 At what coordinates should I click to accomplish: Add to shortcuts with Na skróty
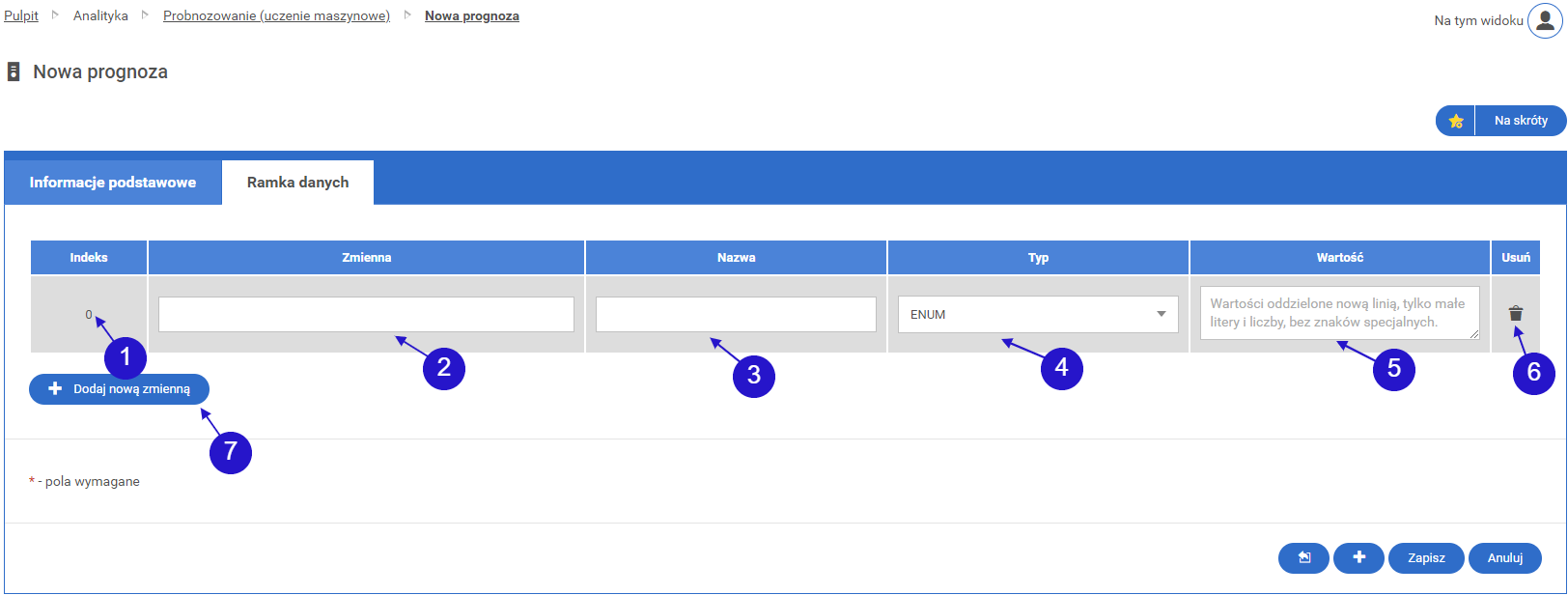pyautogui.click(x=1520, y=121)
